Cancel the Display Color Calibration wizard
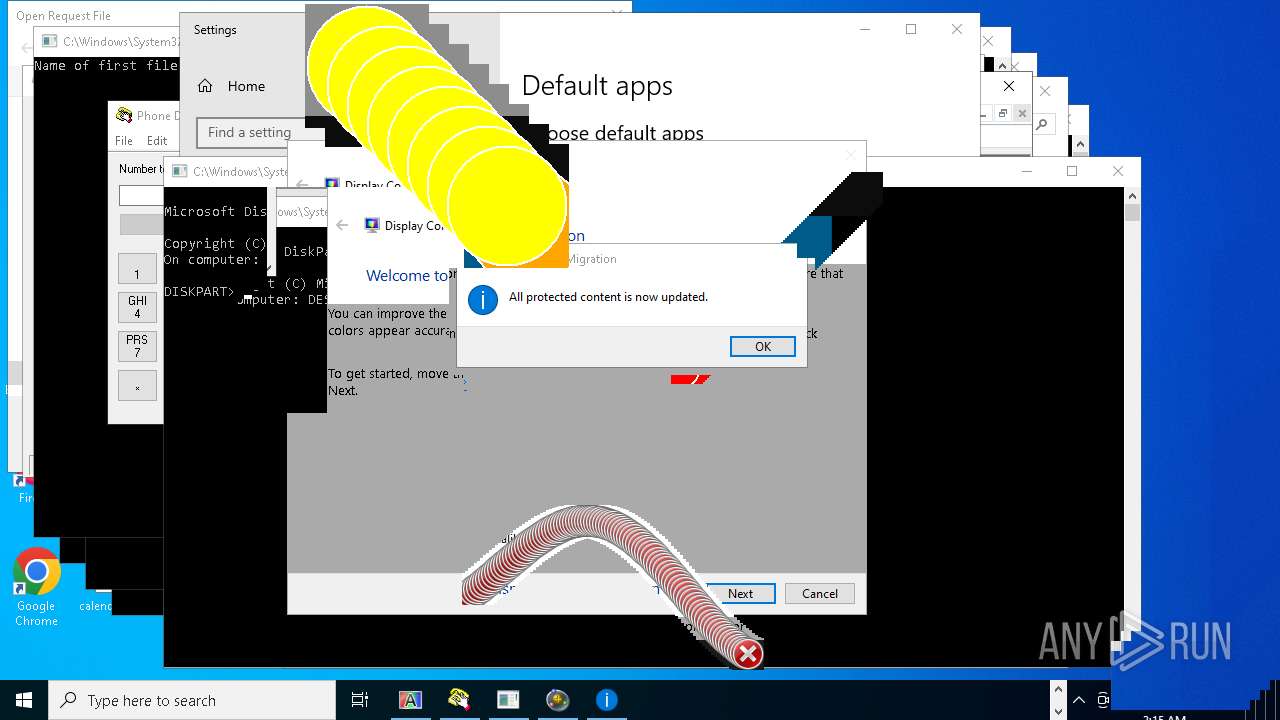 [x=820, y=593]
